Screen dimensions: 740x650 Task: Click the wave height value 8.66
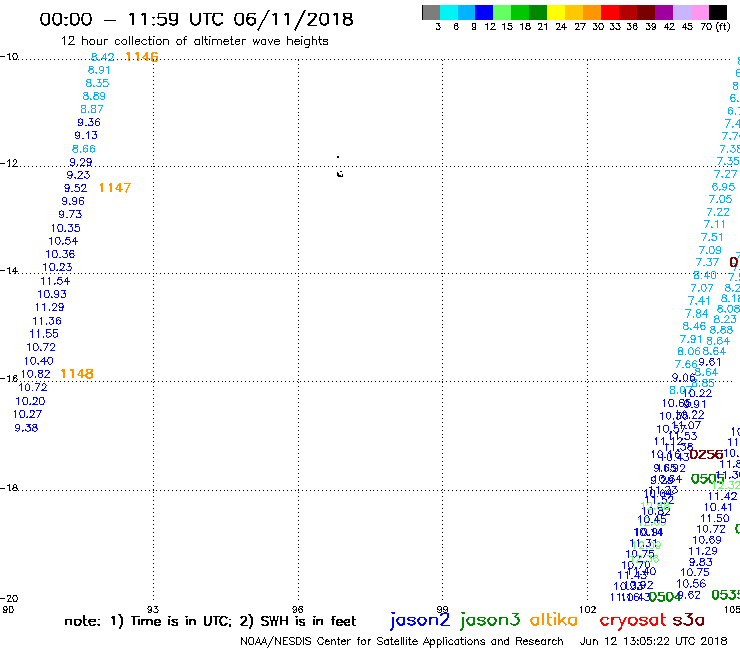coord(84,149)
